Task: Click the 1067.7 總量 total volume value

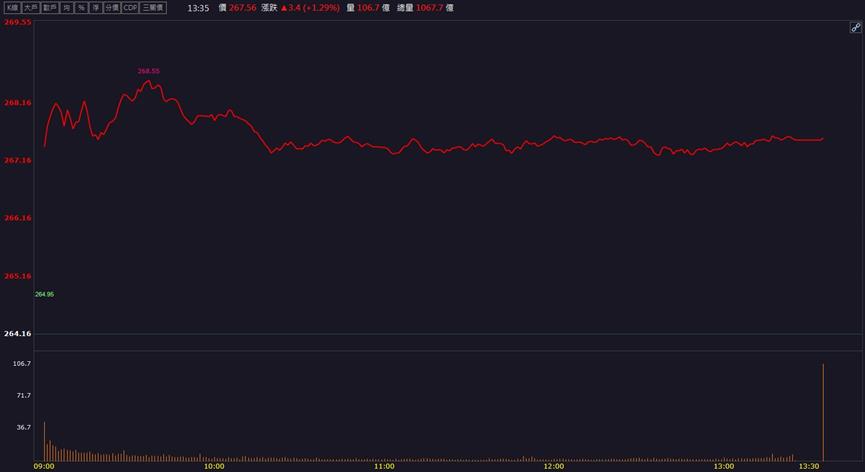Action: tap(430, 8)
